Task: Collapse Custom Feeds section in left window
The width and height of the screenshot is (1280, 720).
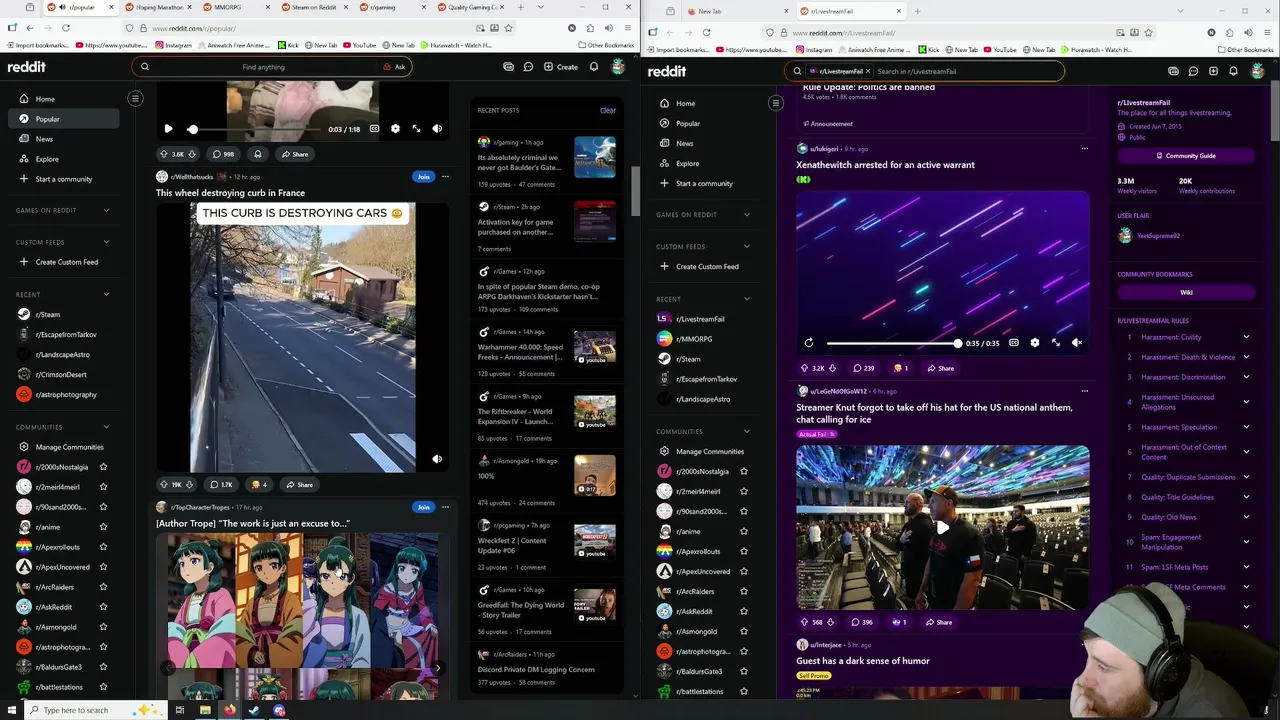Action: tap(106, 242)
